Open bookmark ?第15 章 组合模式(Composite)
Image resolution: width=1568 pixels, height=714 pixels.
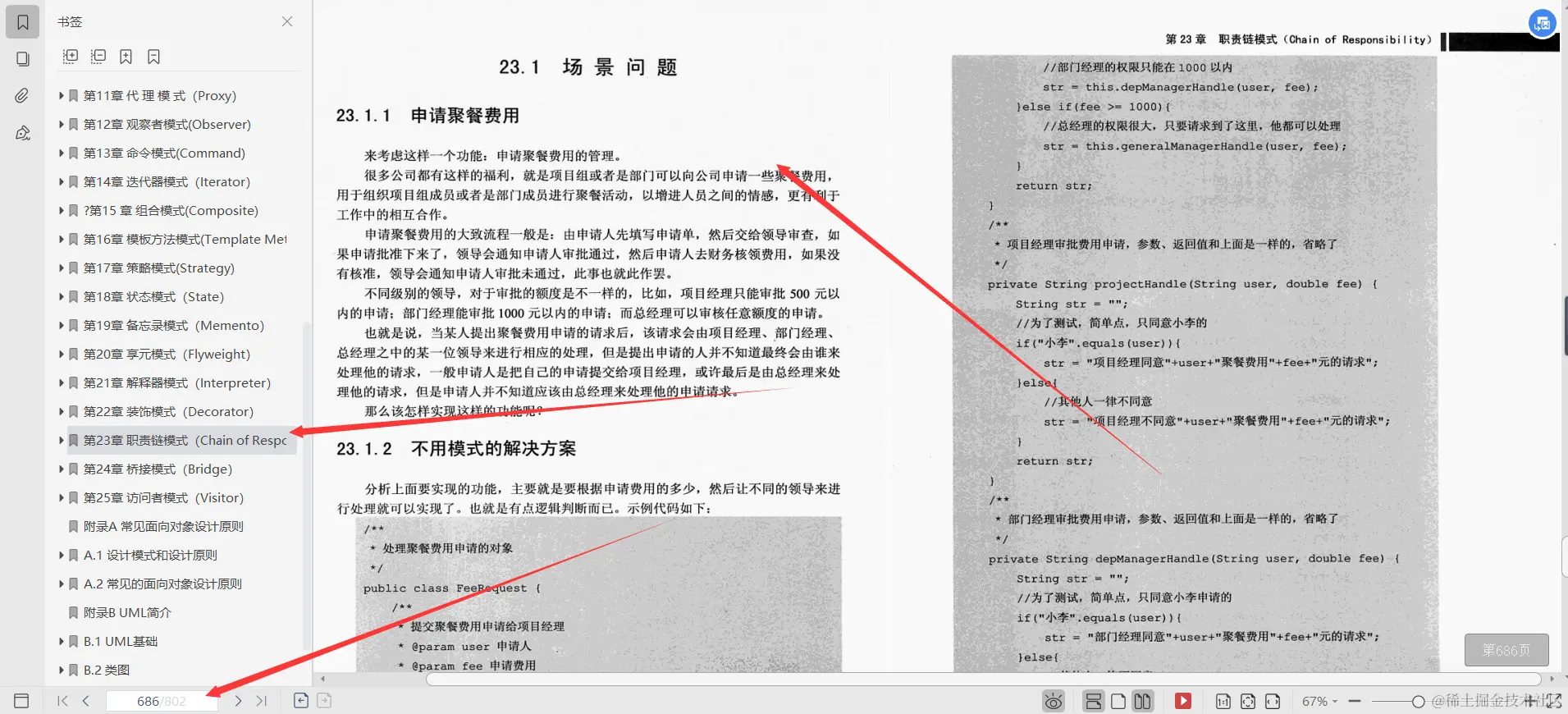(x=171, y=210)
